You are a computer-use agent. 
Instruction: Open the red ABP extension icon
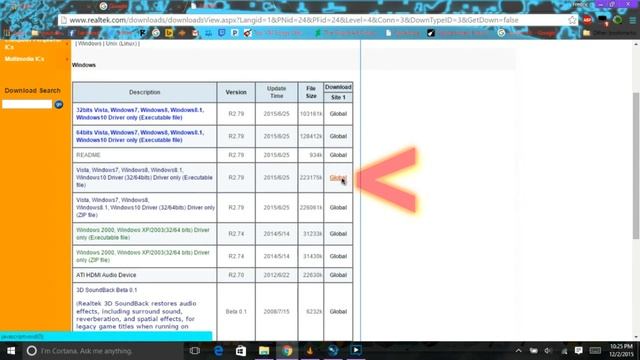click(587, 20)
